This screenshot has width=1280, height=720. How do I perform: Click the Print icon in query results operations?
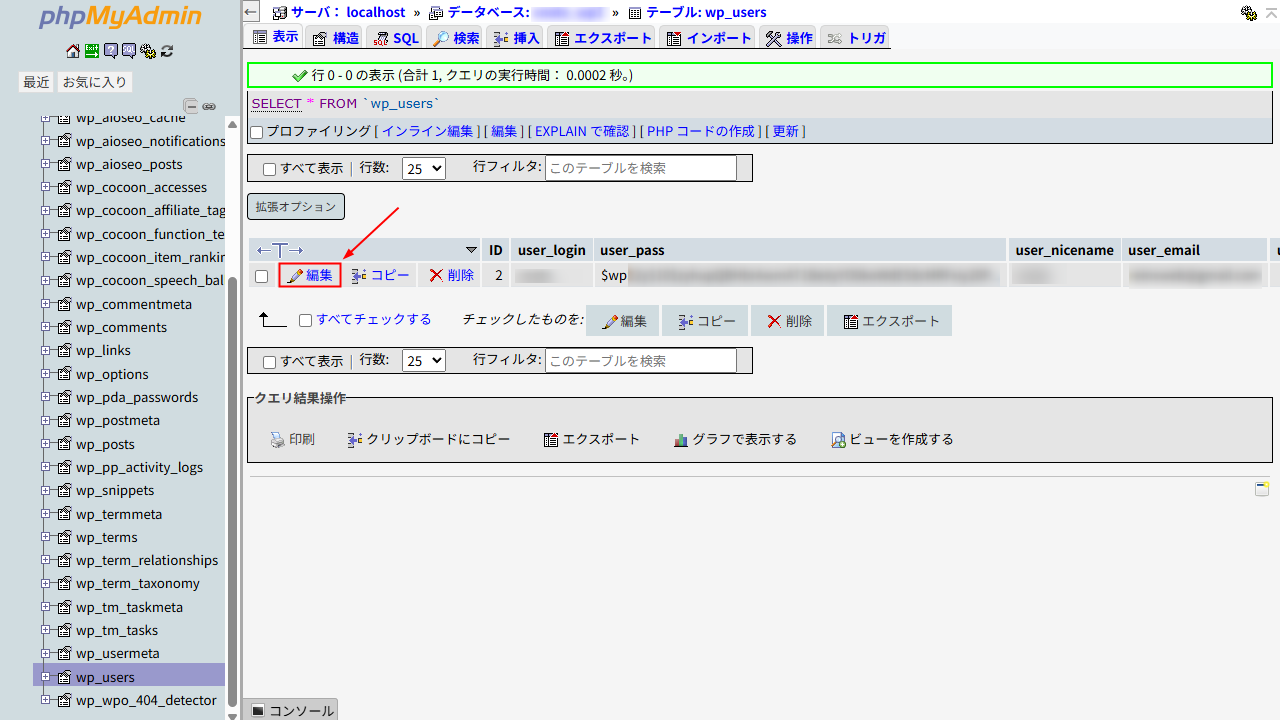pos(278,439)
